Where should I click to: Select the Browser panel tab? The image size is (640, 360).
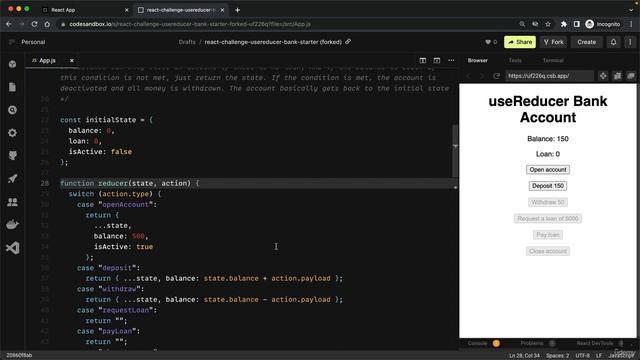[478, 60]
